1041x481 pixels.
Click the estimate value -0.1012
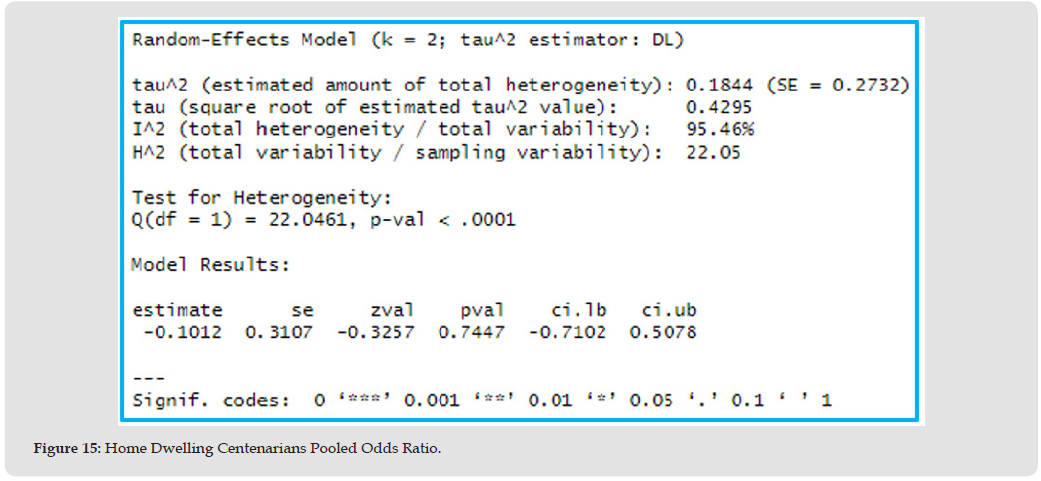(x=183, y=332)
